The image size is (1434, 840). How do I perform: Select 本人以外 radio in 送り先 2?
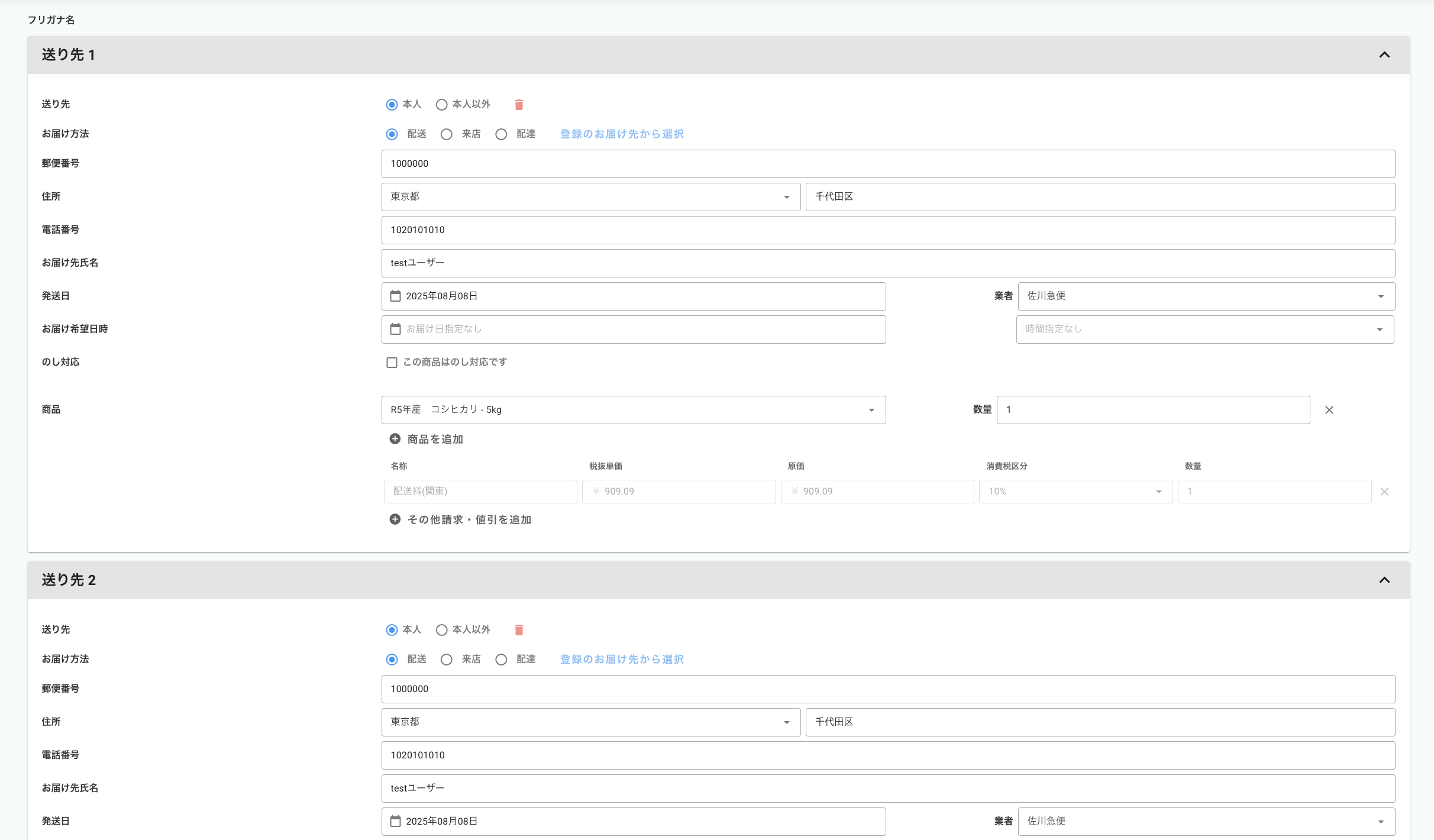tap(441, 630)
